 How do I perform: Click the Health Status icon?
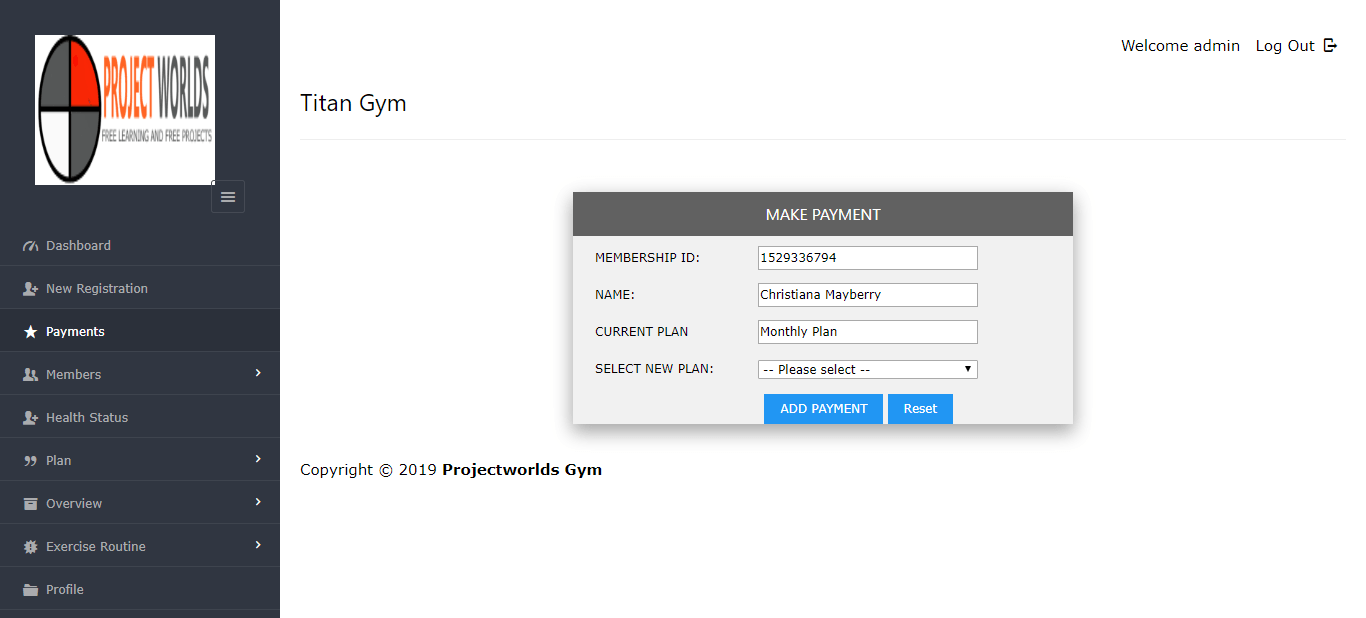coord(30,418)
